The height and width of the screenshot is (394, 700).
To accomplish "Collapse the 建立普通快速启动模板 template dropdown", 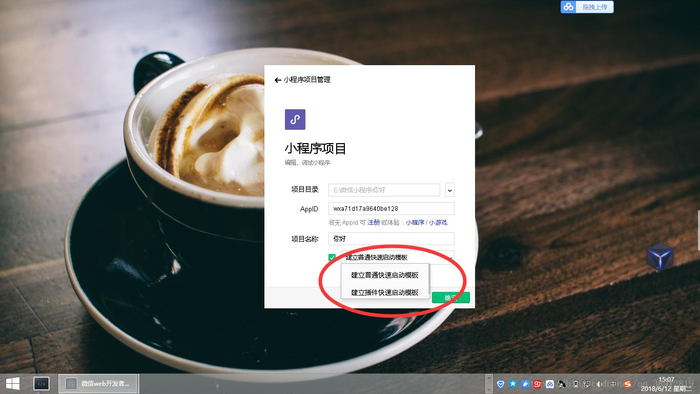I will 398,257.
